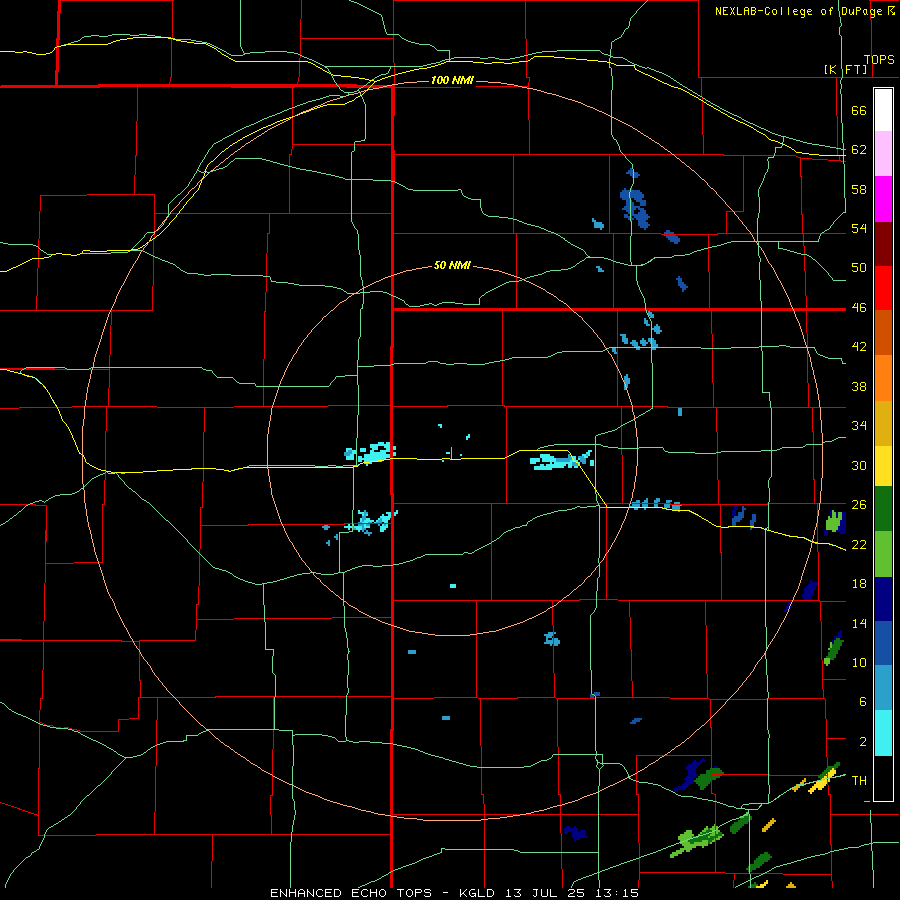The width and height of the screenshot is (900, 900).
Task: Select the dark green legend swatch
Action: [883, 509]
